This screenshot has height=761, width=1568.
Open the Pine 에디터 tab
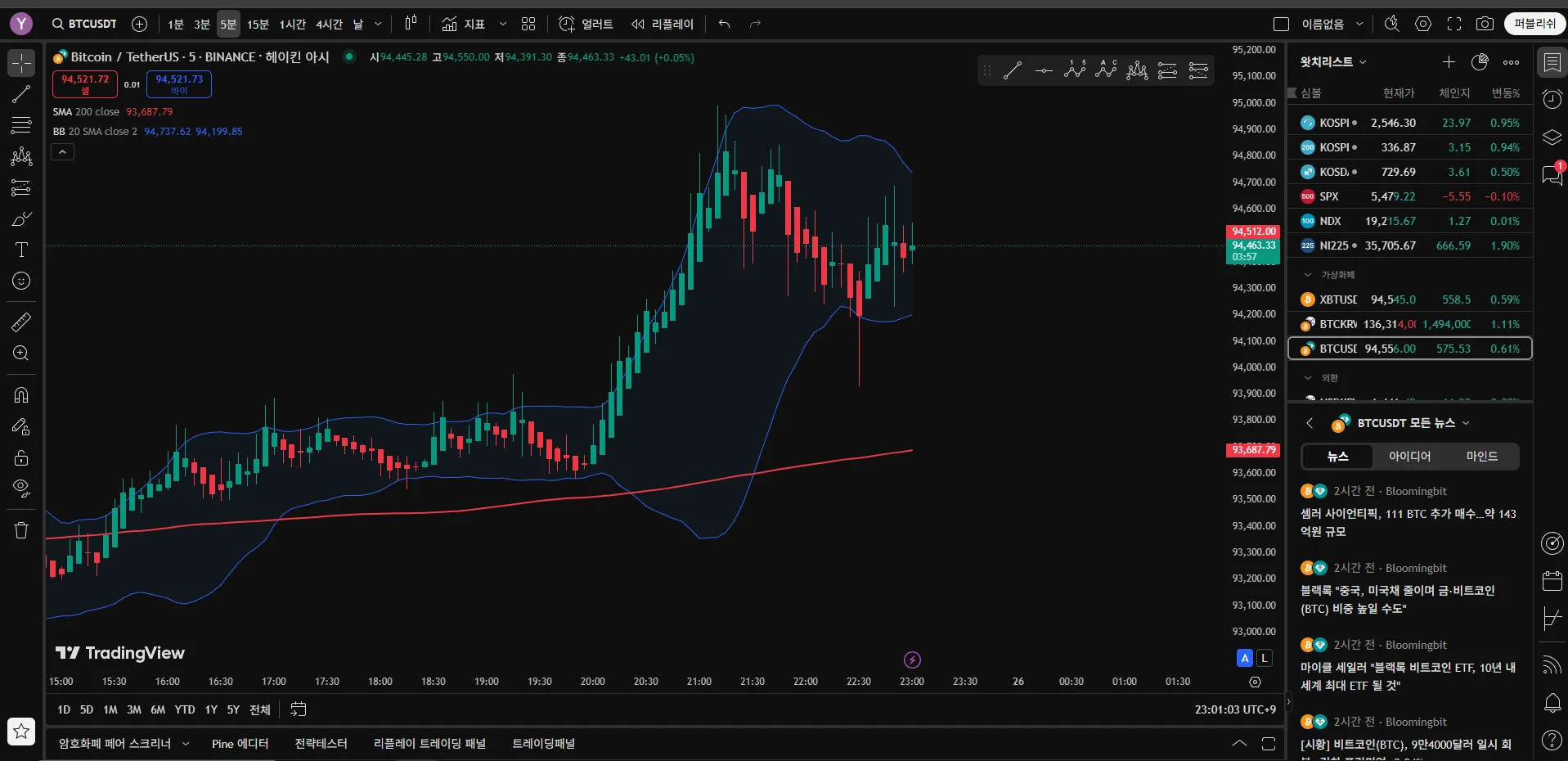240,743
